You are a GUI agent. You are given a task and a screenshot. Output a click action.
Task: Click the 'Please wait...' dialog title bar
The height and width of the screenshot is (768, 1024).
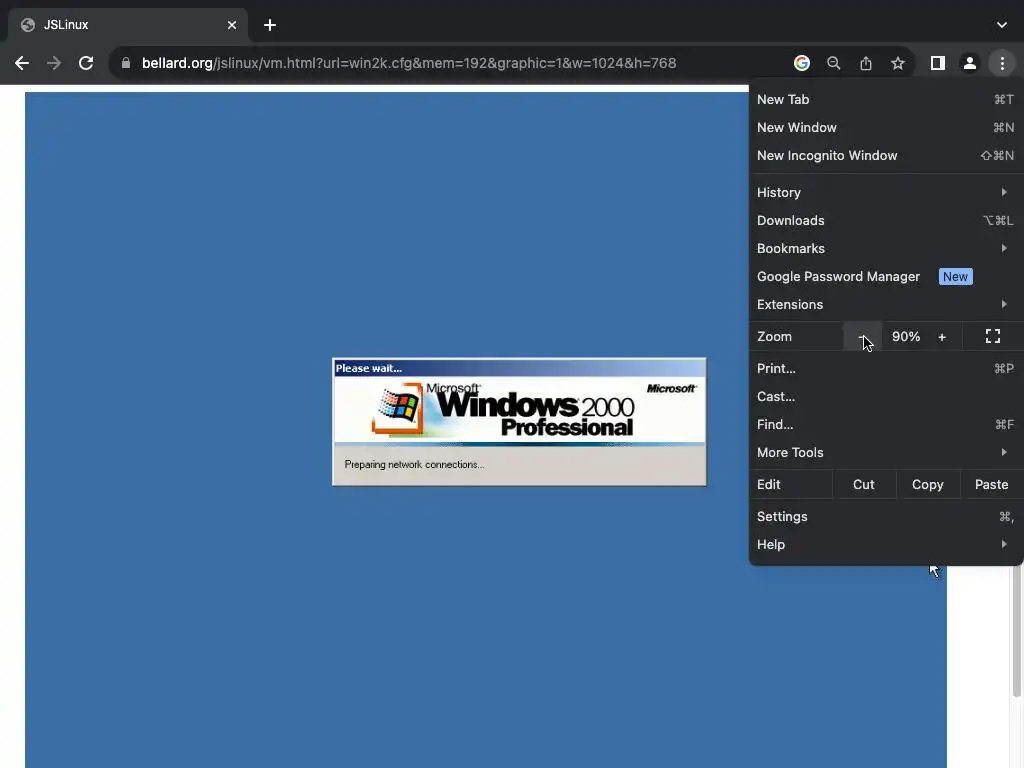[x=519, y=368]
